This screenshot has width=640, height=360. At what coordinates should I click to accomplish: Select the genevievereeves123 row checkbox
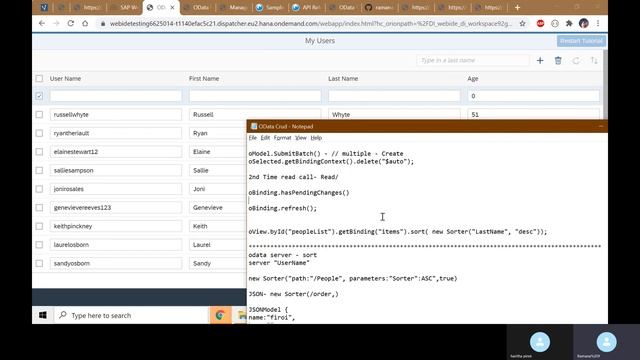[x=39, y=207]
